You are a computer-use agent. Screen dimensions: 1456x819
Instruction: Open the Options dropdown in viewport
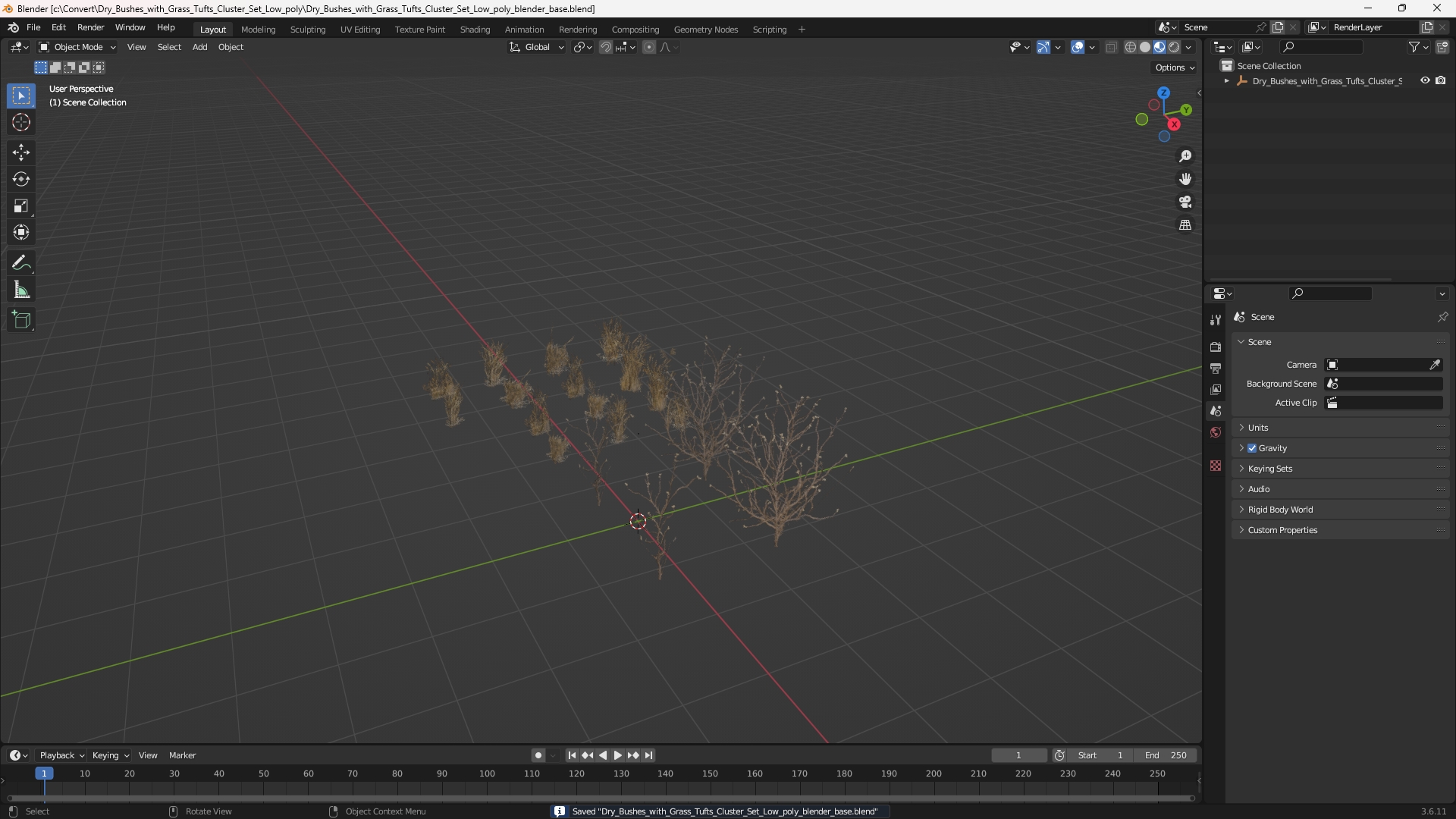(1175, 67)
